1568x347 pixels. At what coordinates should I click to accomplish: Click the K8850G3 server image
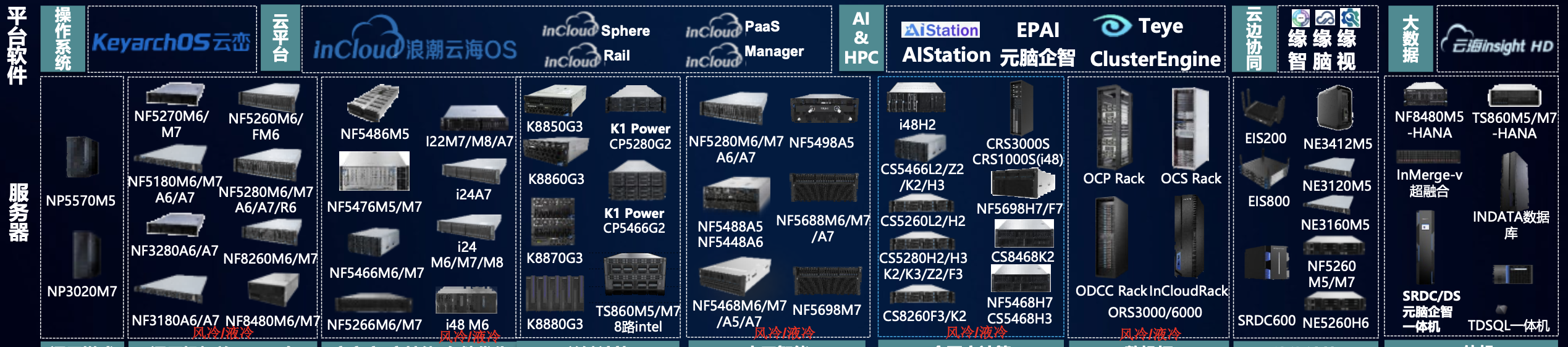pyautogui.click(x=555, y=100)
